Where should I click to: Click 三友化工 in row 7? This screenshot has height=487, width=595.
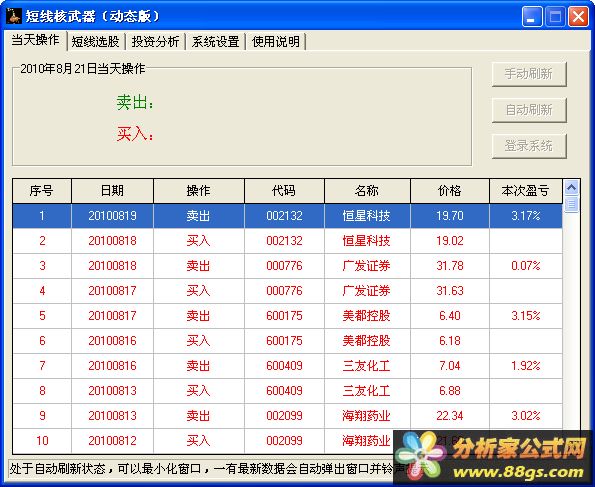click(x=366, y=366)
